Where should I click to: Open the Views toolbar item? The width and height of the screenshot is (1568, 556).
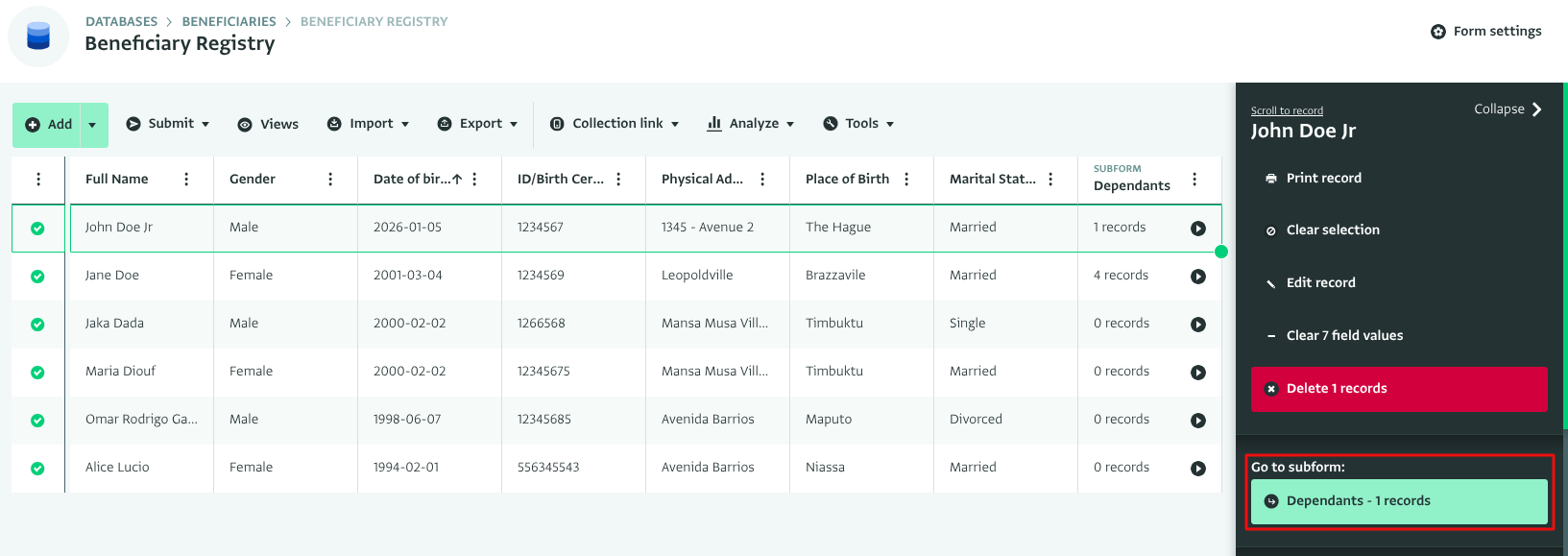tap(268, 124)
